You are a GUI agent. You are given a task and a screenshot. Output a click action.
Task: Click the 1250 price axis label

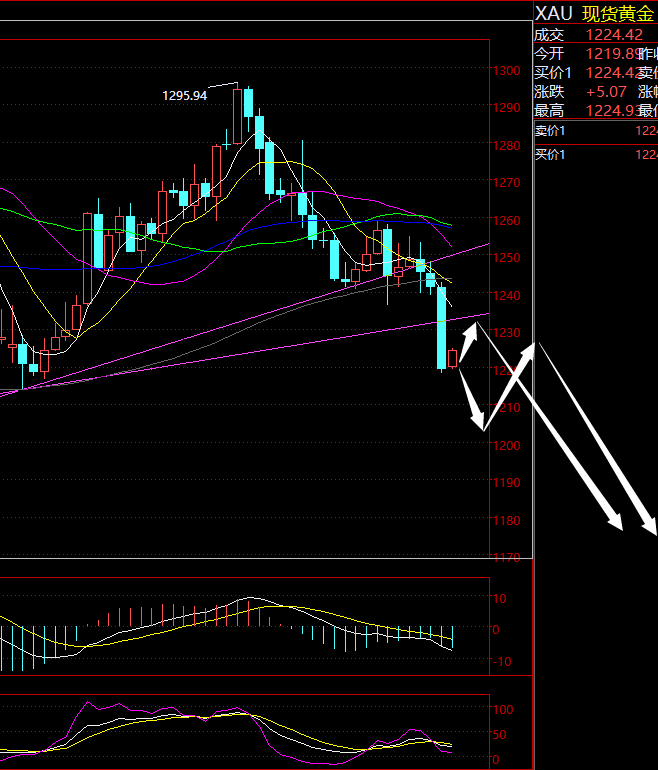[x=506, y=257]
